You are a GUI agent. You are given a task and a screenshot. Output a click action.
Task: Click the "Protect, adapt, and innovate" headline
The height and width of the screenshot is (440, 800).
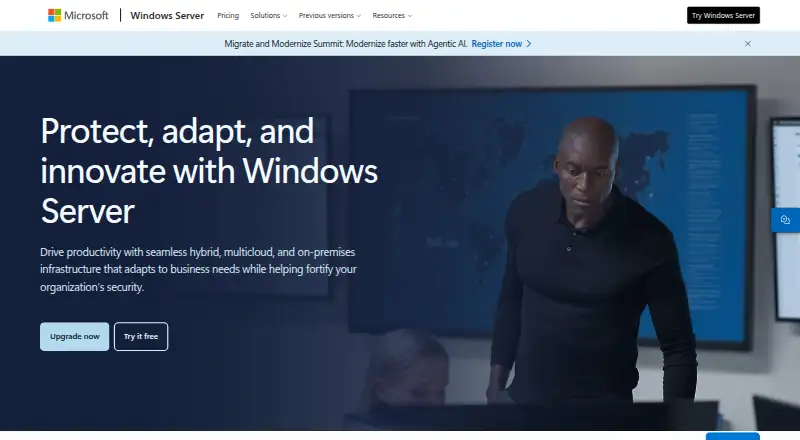click(209, 171)
